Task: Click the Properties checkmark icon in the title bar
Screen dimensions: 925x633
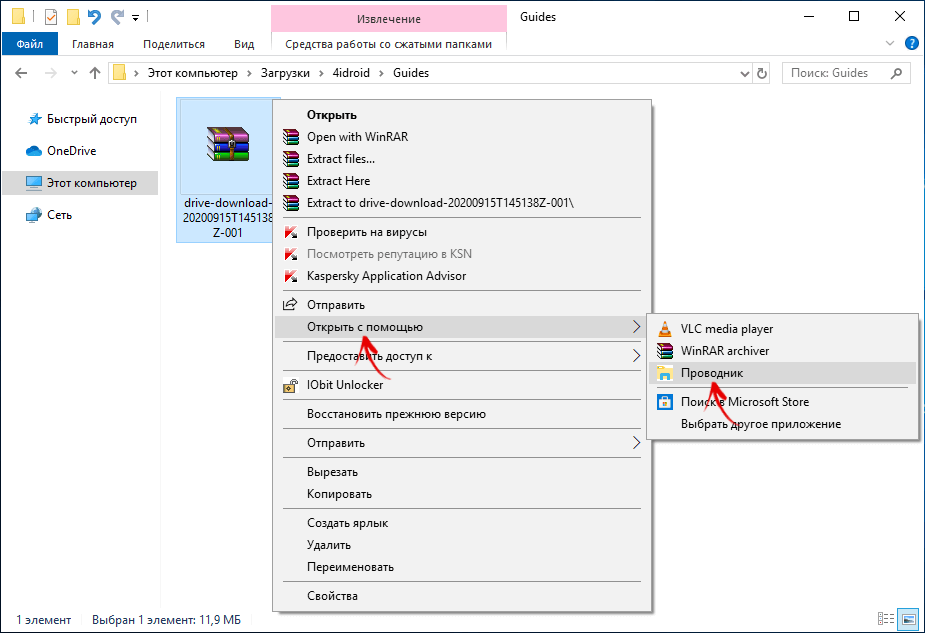Action: pyautogui.click(x=51, y=17)
